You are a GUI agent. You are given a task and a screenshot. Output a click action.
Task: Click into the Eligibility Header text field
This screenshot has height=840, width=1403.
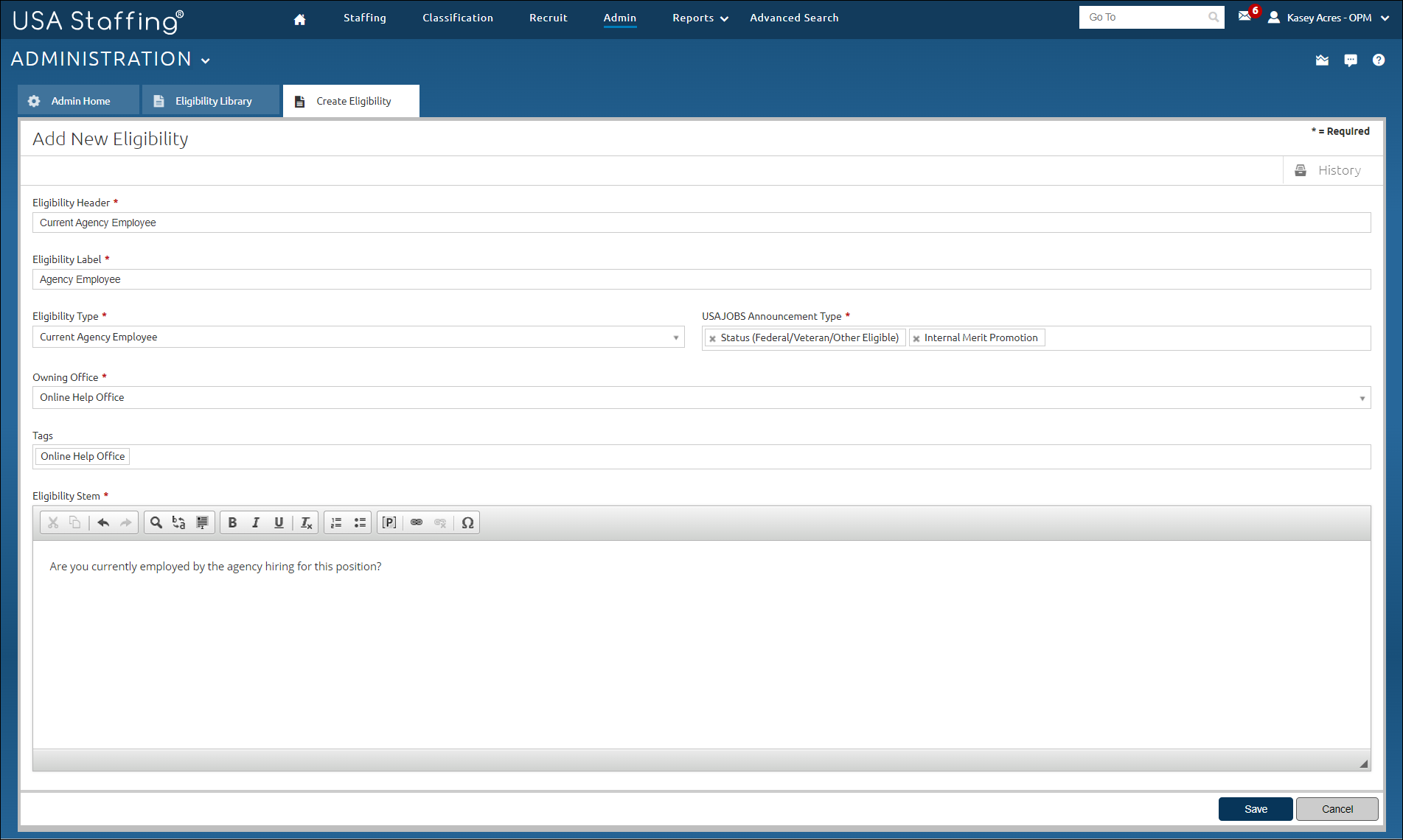click(x=700, y=223)
